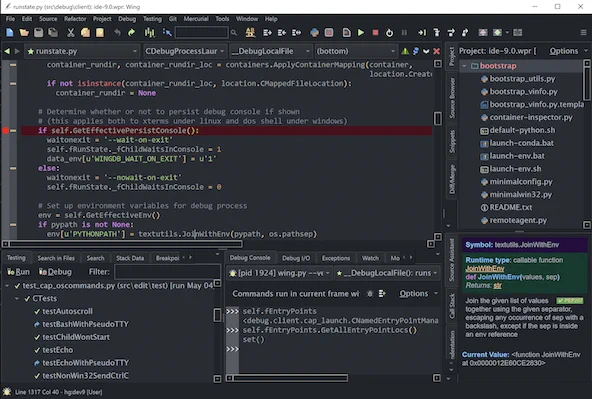Image resolution: width=592 pixels, height=399 pixels.
Task: Close the editor with the red X
Action: [436, 51]
